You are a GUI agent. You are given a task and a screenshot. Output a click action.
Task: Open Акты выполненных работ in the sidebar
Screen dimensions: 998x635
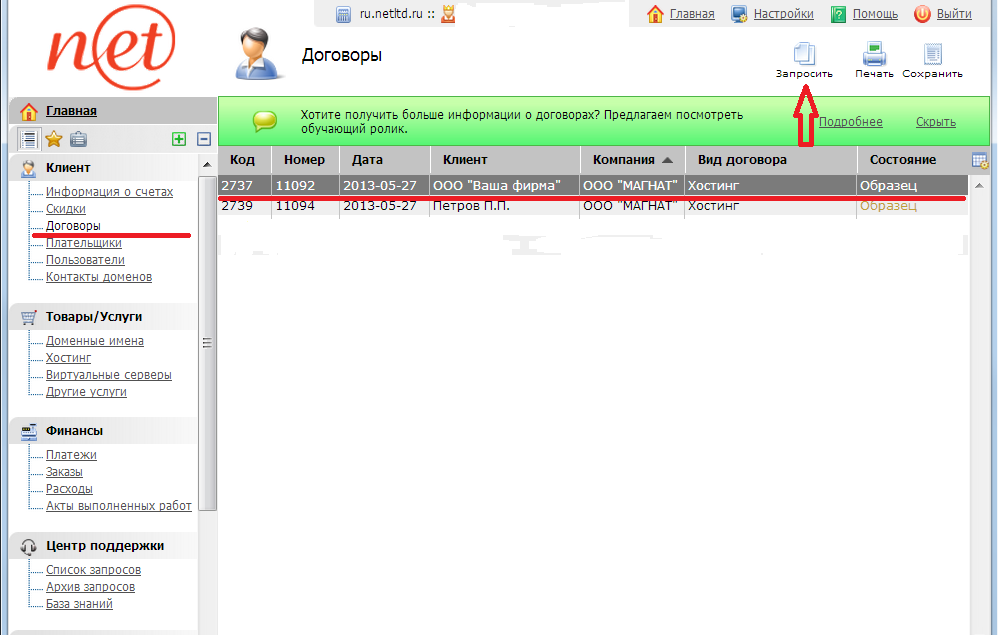tap(118, 506)
